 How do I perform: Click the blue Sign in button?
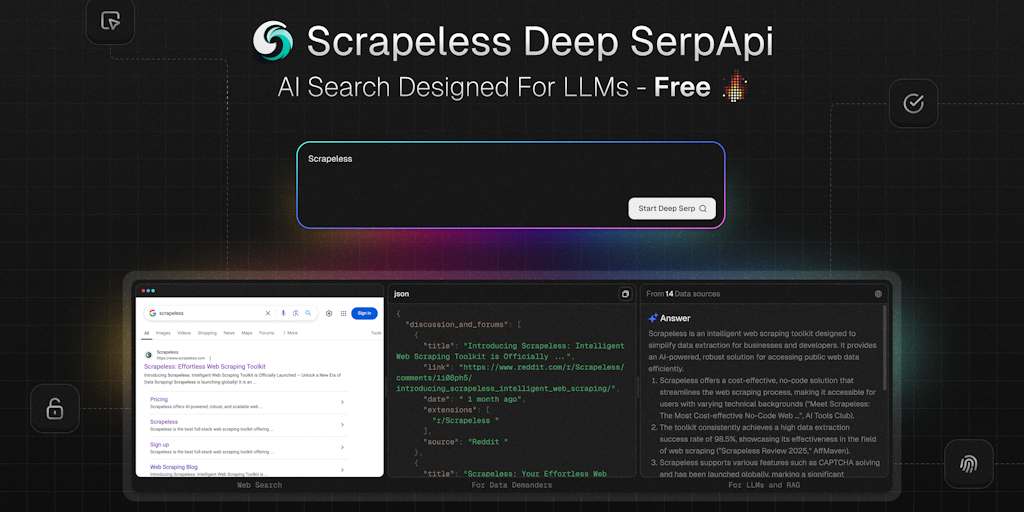(364, 313)
